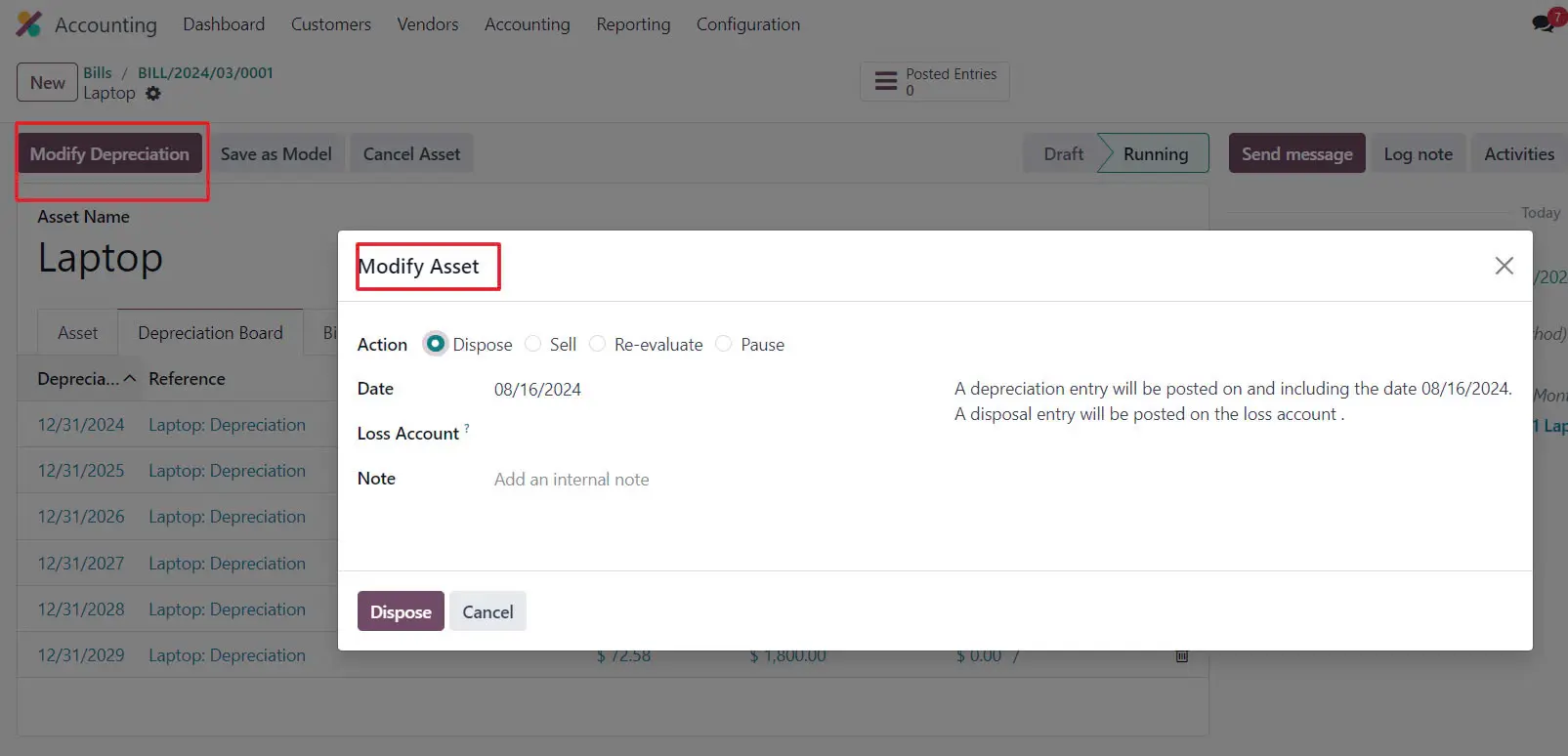Select the Pause action radio button

tap(724, 344)
